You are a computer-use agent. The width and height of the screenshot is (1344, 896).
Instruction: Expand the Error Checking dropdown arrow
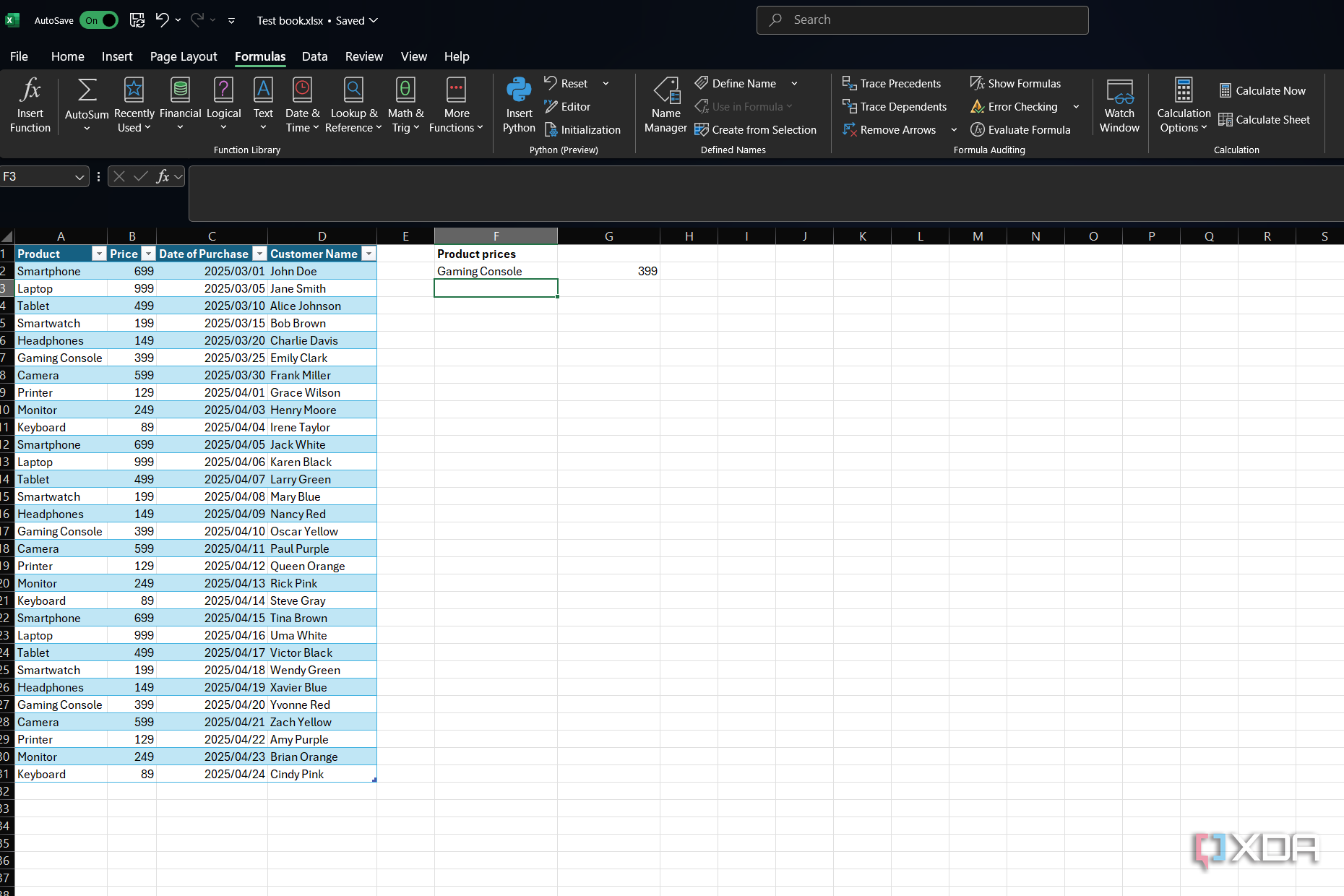[1076, 107]
